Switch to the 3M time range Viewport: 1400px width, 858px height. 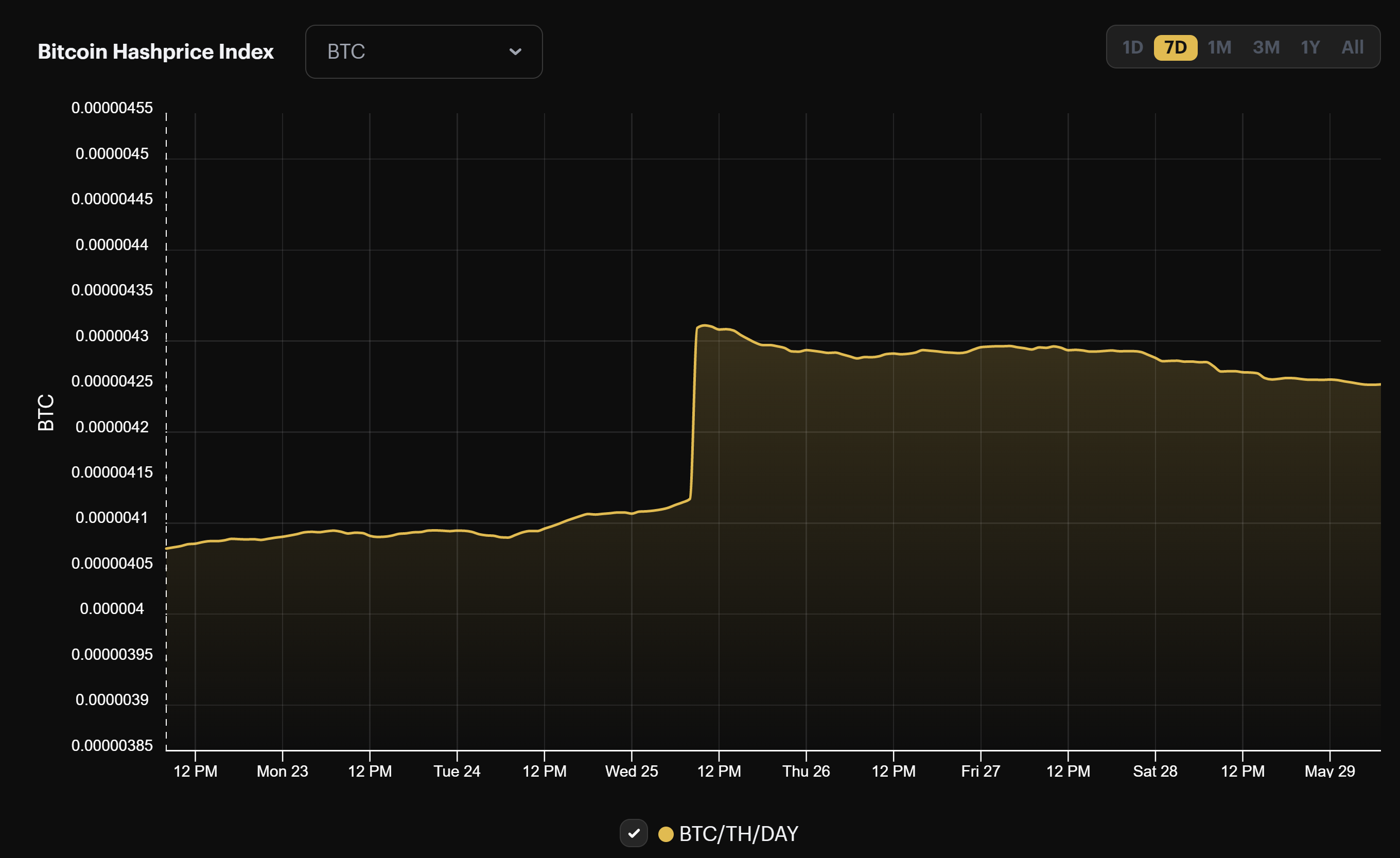click(1267, 47)
